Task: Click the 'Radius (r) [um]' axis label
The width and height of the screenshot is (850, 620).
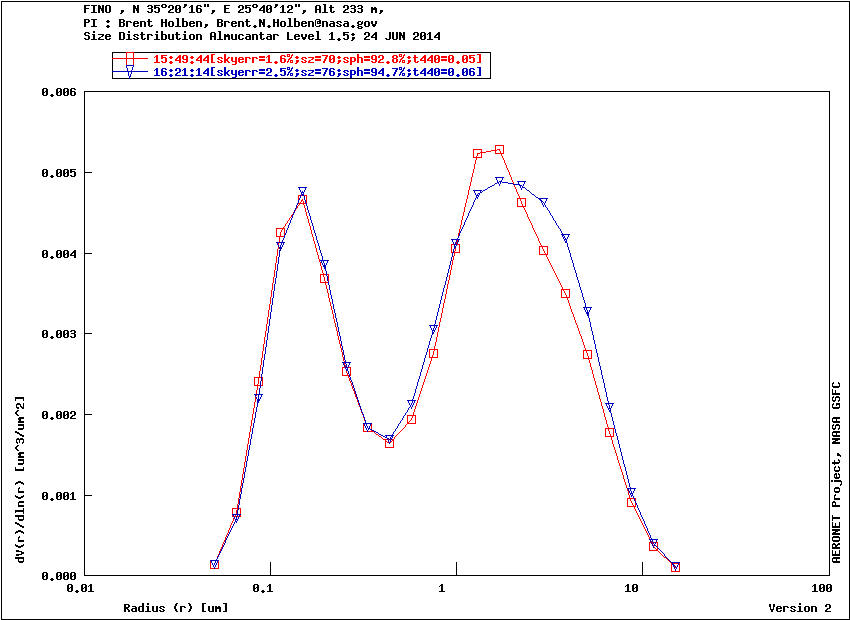Action: point(175,608)
